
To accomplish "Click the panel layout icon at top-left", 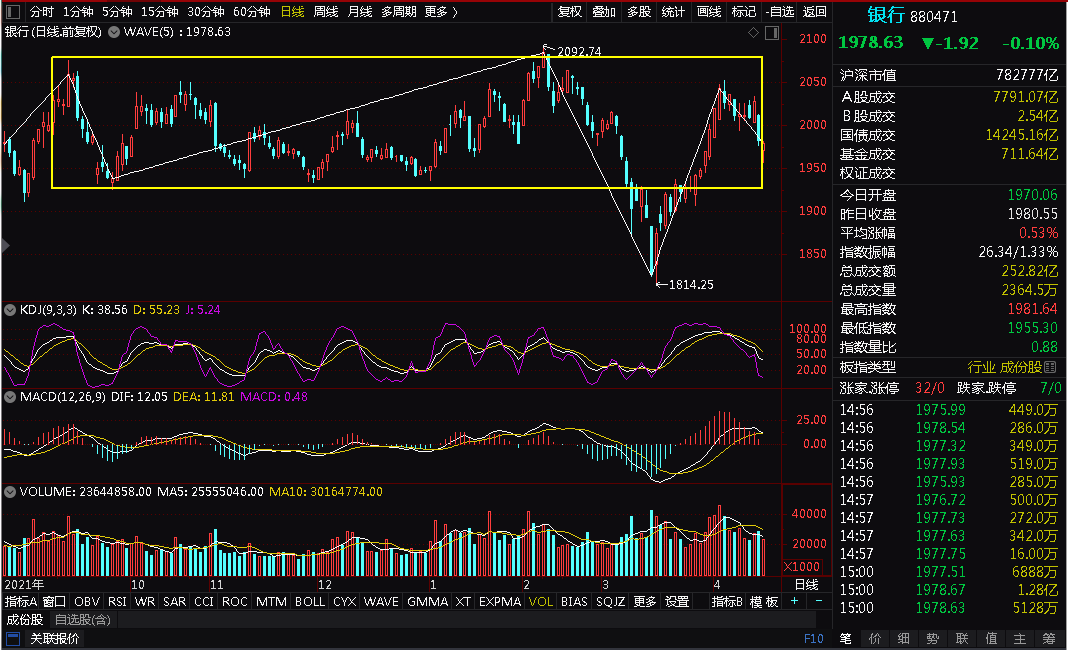I will [13, 12].
